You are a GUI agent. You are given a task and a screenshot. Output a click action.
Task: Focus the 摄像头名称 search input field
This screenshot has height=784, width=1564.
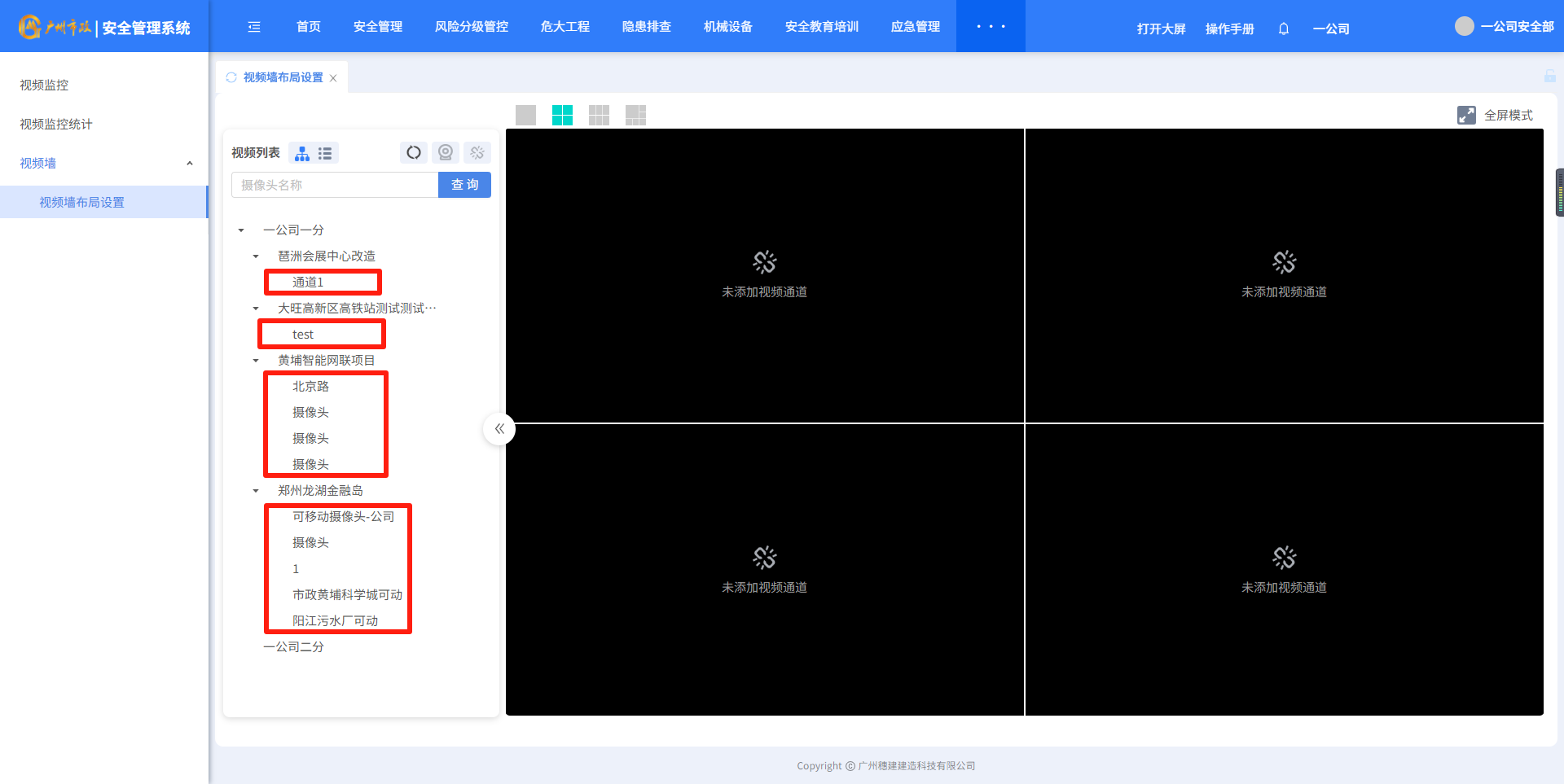(335, 185)
